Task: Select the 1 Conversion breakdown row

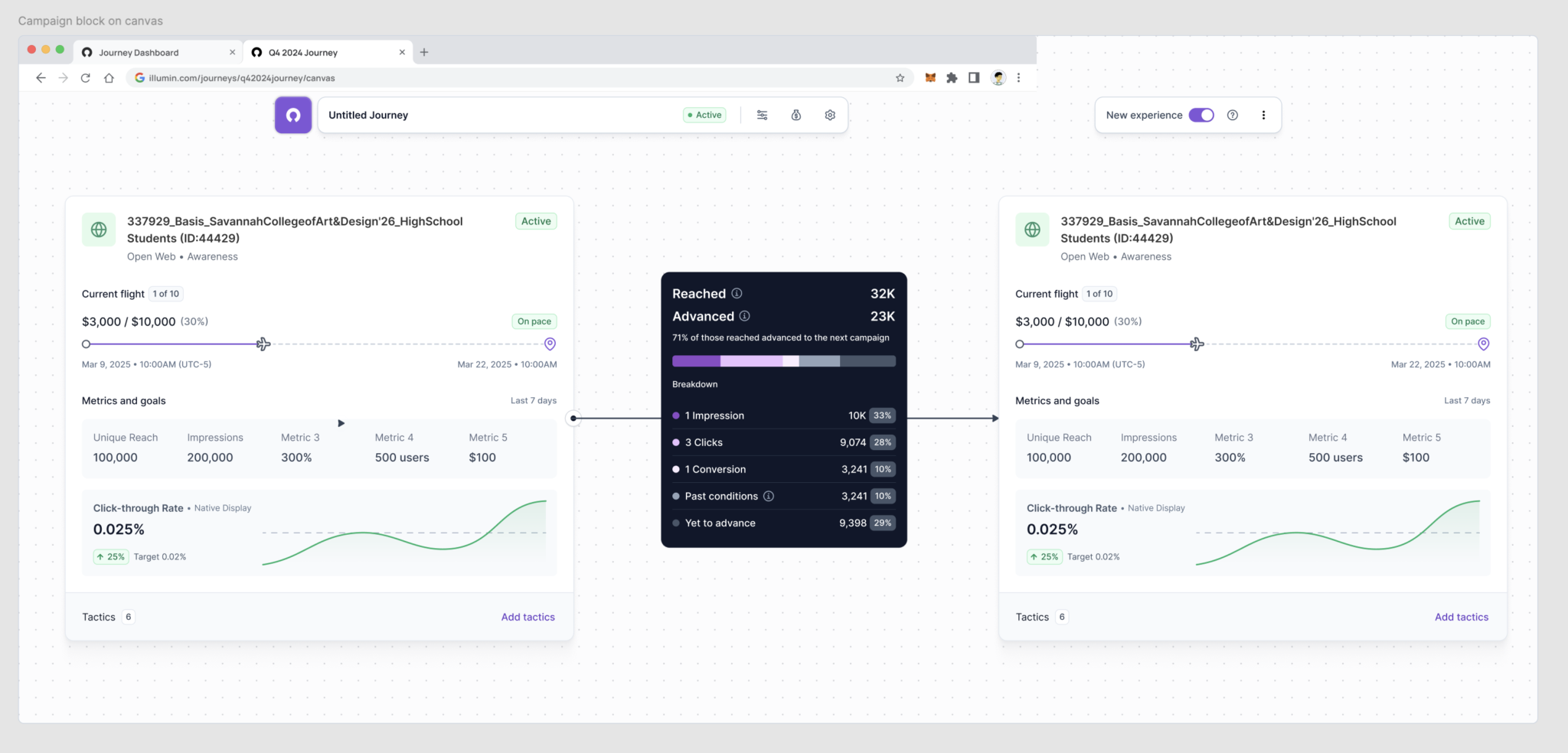Action: coord(784,469)
